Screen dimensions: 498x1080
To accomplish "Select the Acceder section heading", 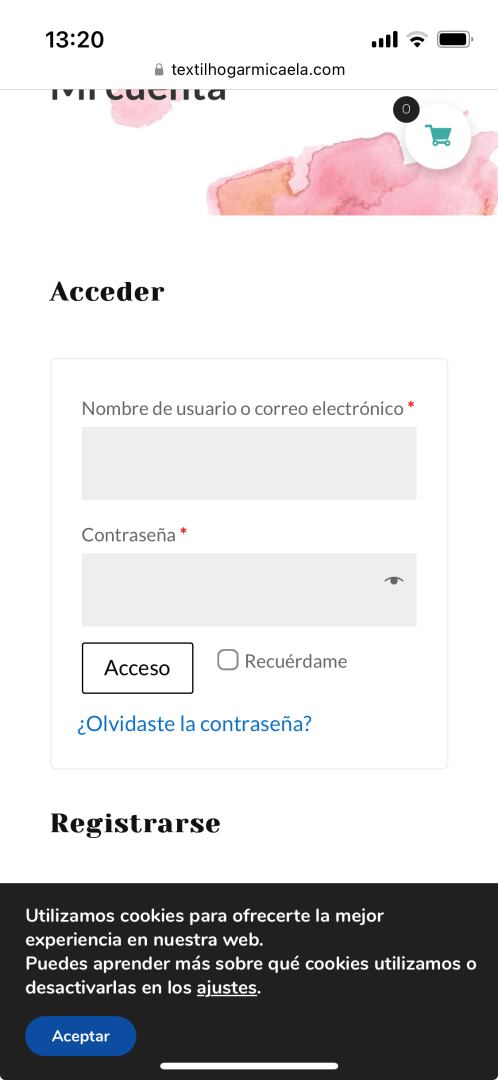I will [107, 292].
